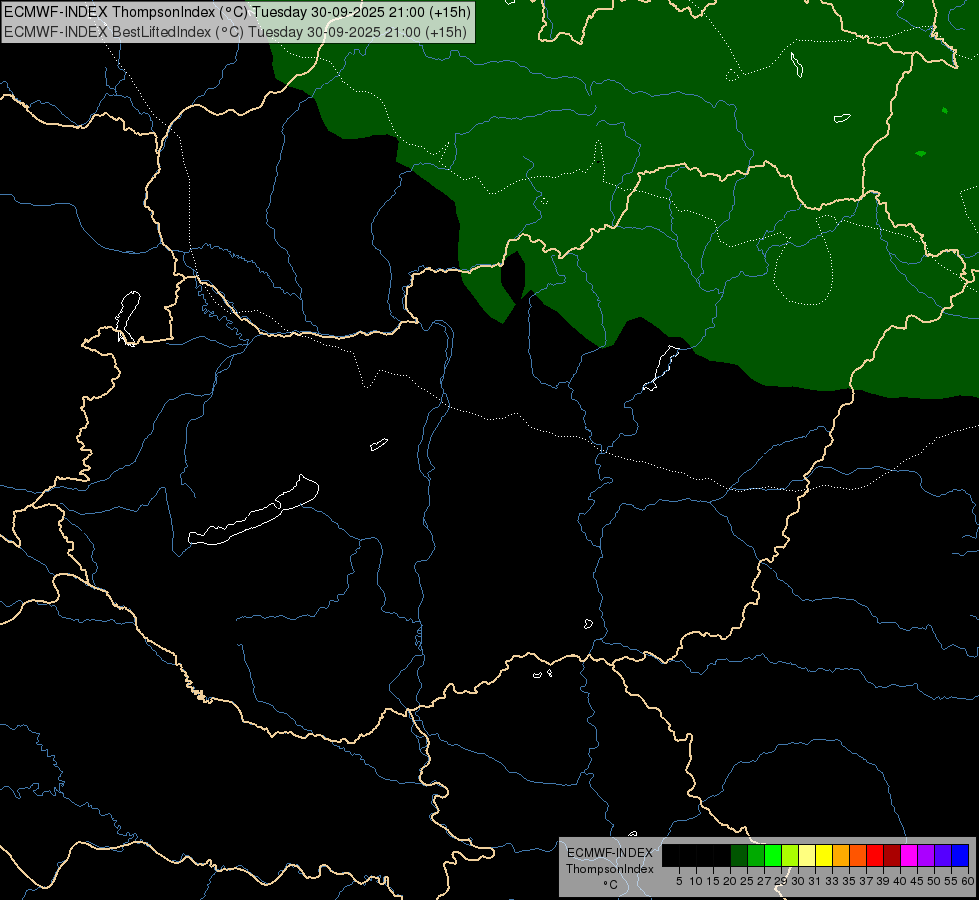Click the magenta 40–45 legend swatch
The height and width of the screenshot is (900, 979).
click(x=909, y=855)
